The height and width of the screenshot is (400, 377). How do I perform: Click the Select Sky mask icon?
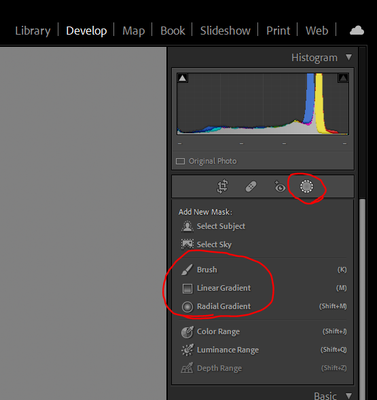click(x=187, y=244)
